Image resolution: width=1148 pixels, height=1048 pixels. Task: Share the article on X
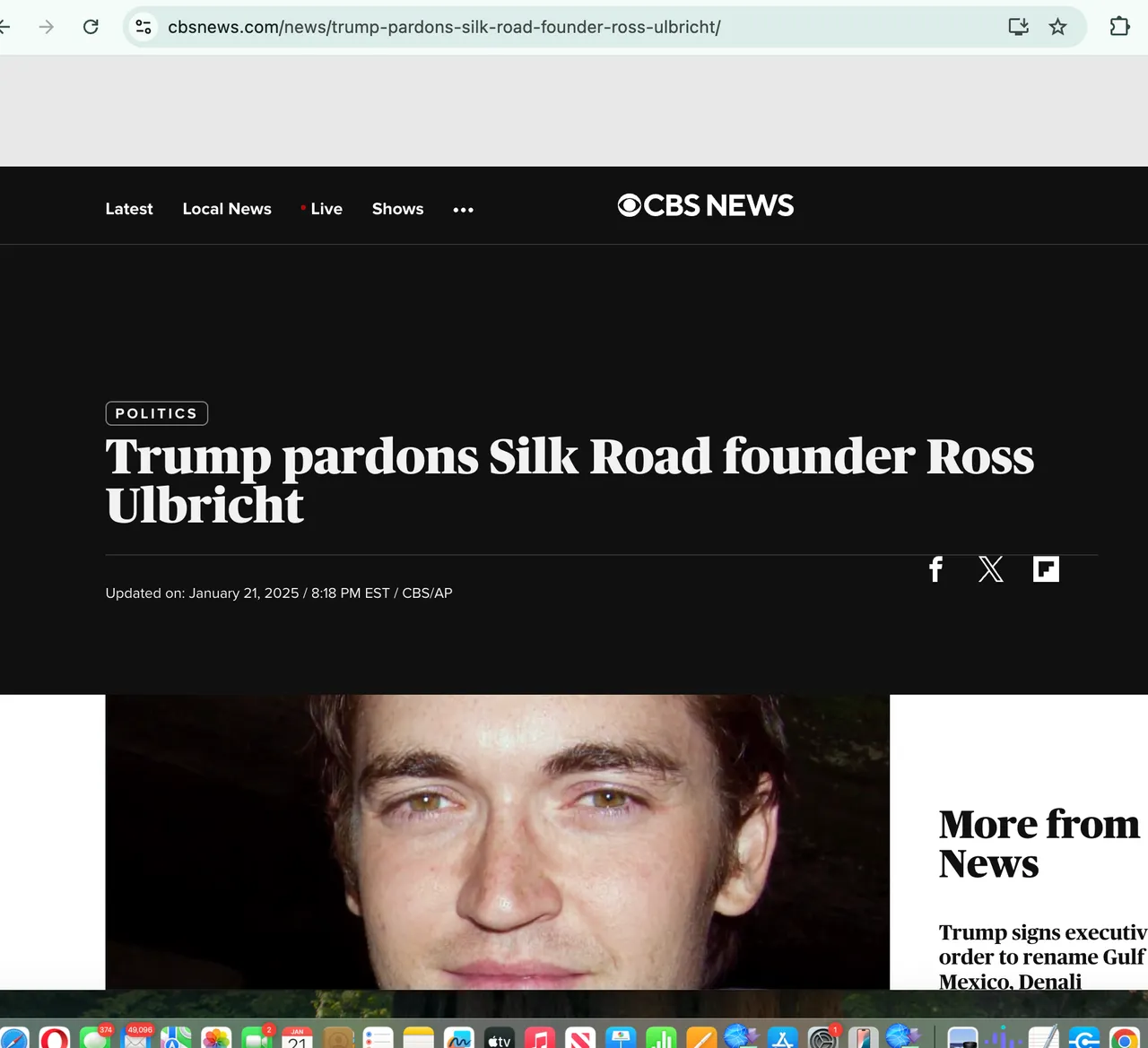(x=991, y=569)
